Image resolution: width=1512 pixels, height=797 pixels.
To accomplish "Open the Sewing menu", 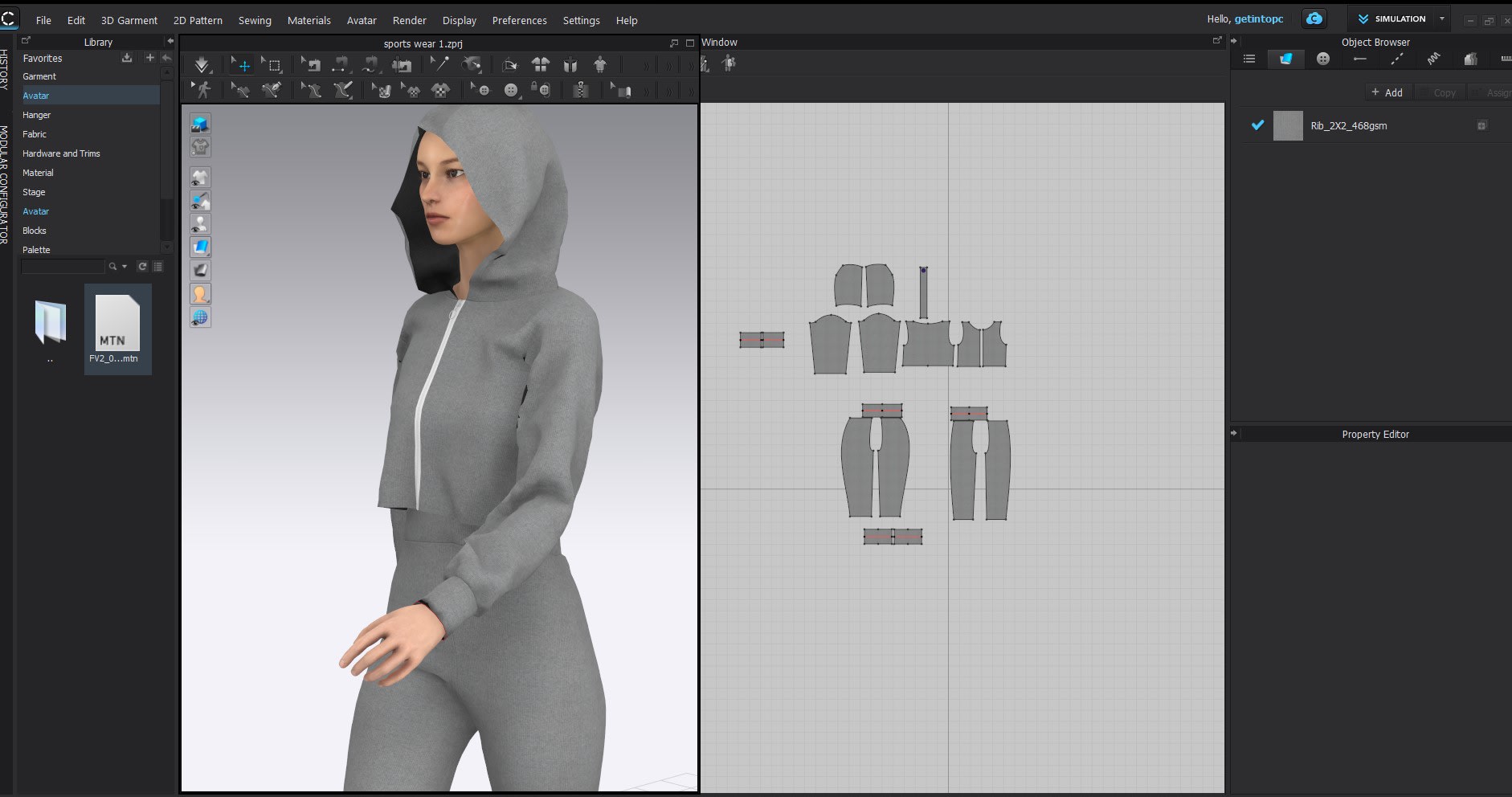I will [255, 20].
